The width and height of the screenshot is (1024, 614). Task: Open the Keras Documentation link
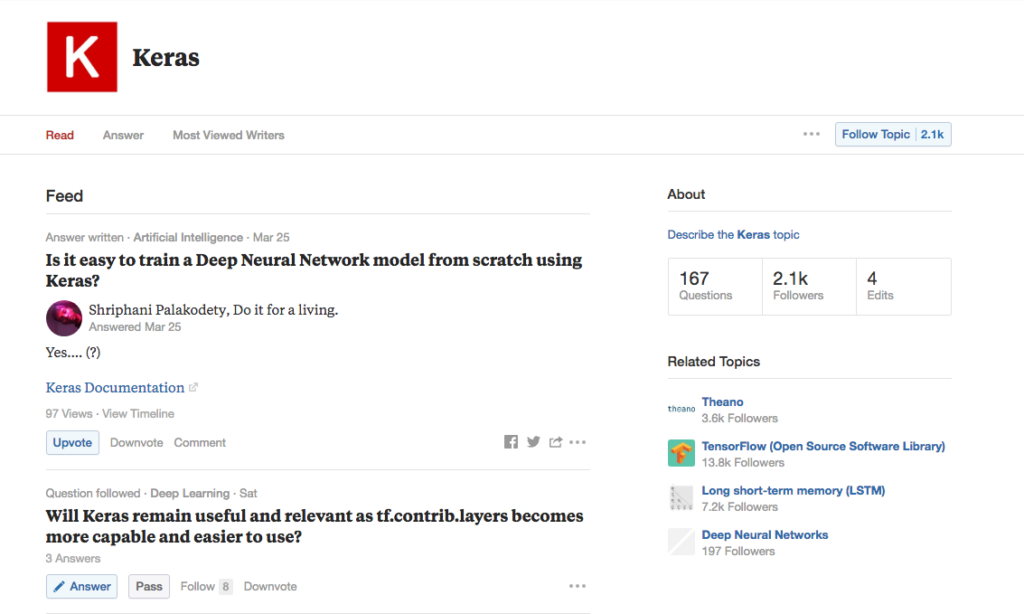coord(115,387)
